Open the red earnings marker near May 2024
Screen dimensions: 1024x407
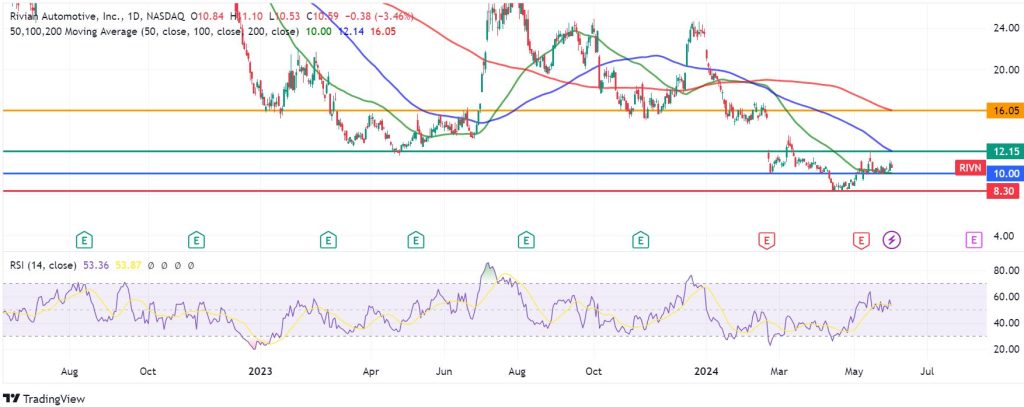coord(861,240)
